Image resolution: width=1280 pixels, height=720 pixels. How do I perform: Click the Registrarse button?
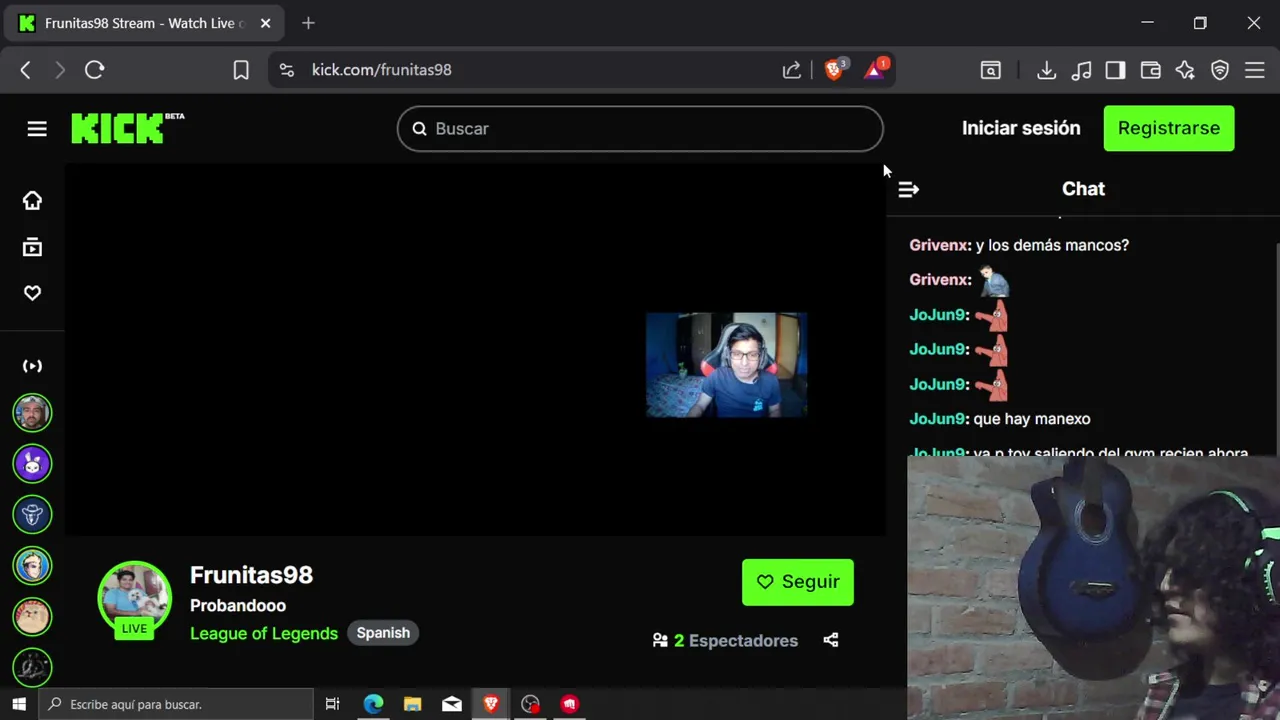point(1169,128)
